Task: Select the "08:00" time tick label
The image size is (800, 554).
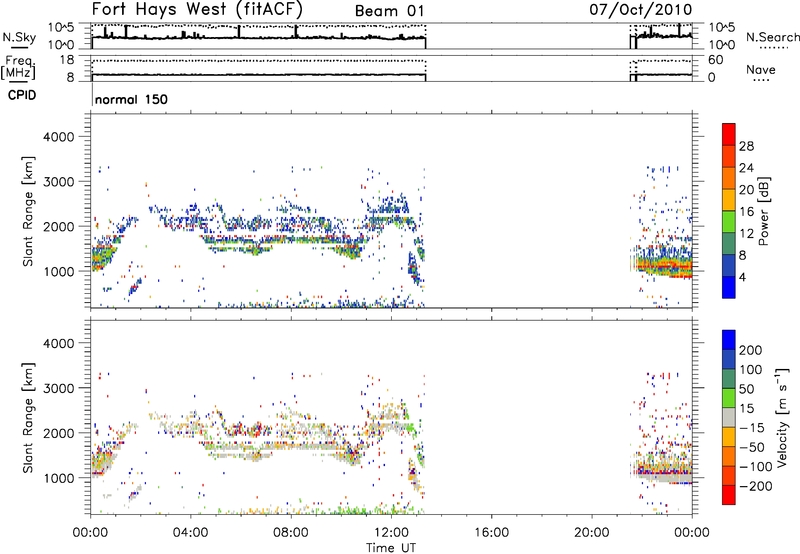Action: pyautogui.click(x=290, y=533)
